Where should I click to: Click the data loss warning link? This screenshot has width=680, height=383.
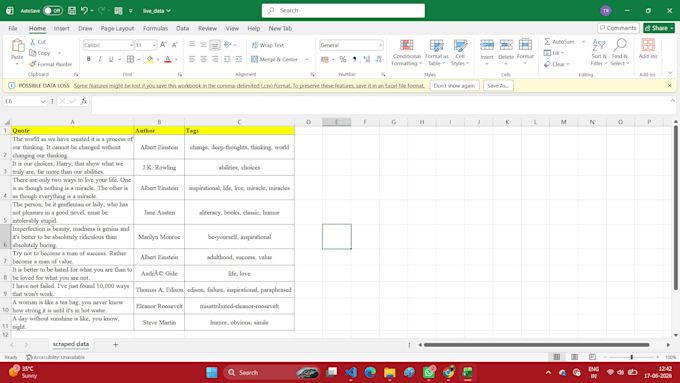(x=249, y=85)
